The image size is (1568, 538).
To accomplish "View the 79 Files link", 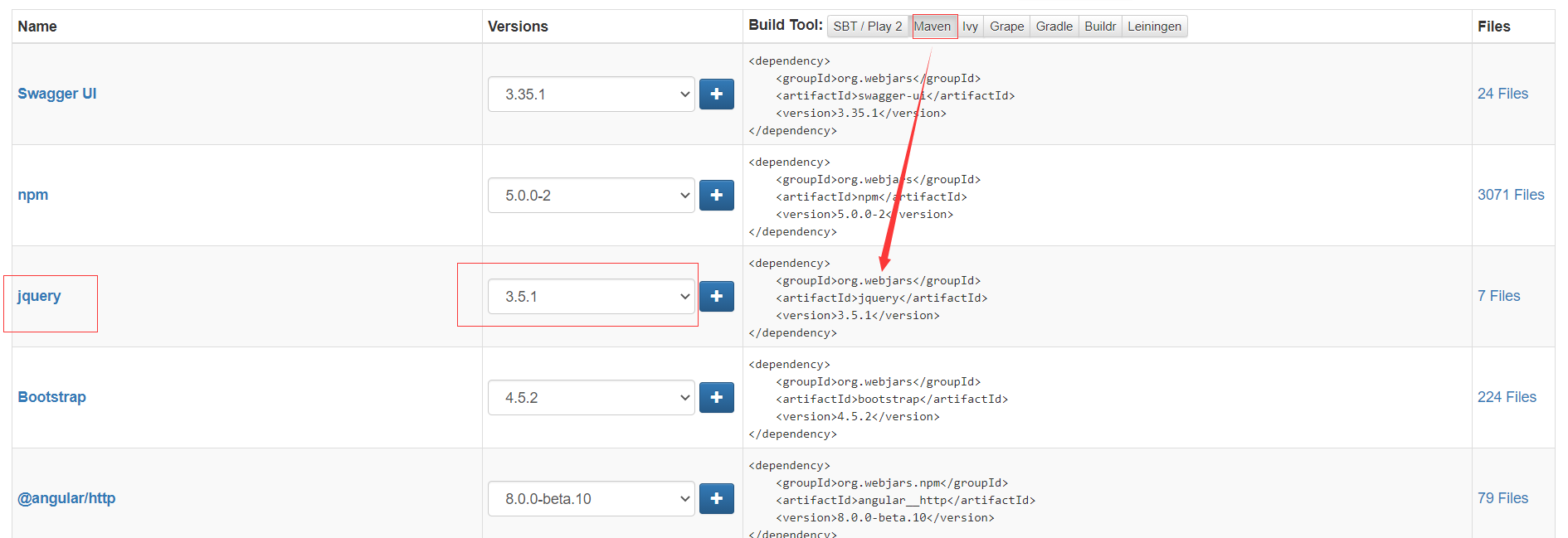I will click(x=1502, y=498).
